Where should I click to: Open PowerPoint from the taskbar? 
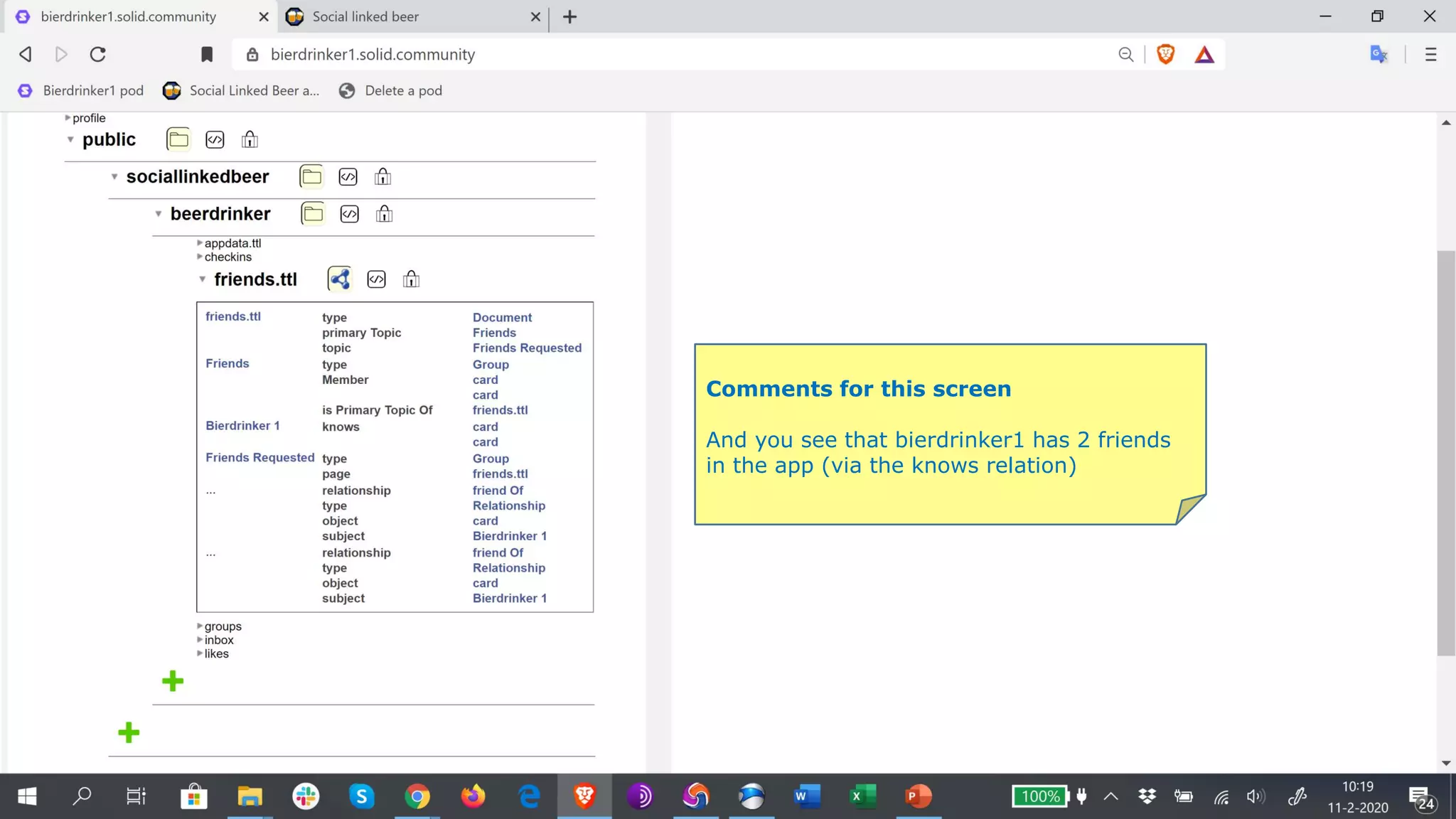click(919, 796)
